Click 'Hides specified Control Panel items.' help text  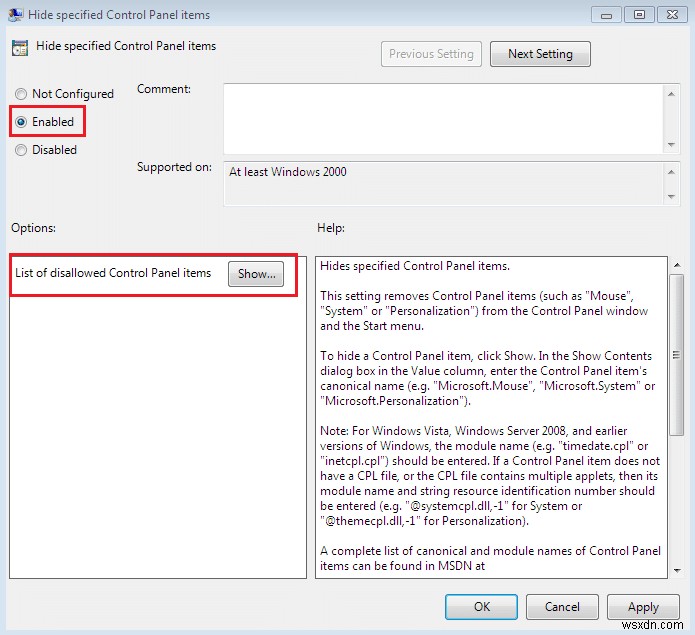tap(415, 266)
